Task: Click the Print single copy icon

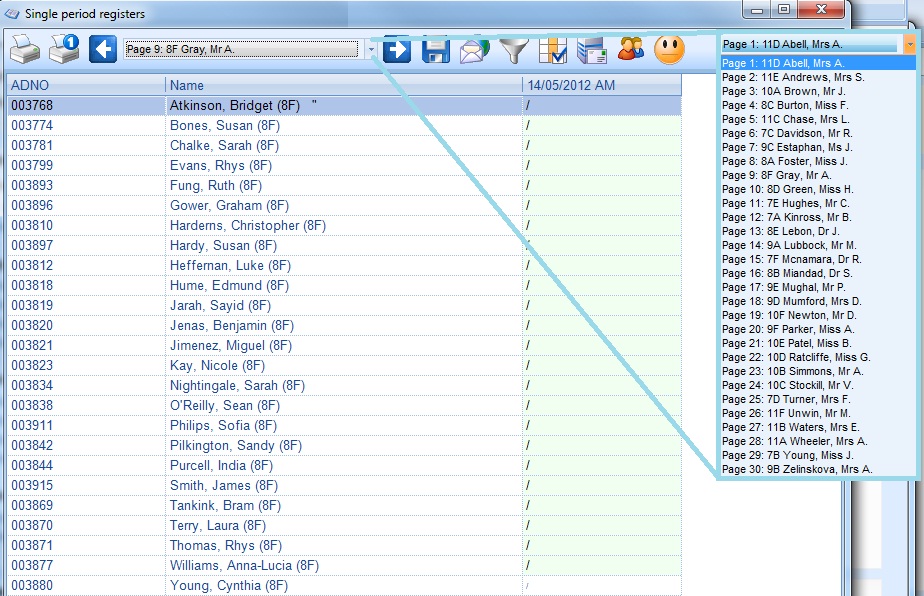Action: [64, 49]
